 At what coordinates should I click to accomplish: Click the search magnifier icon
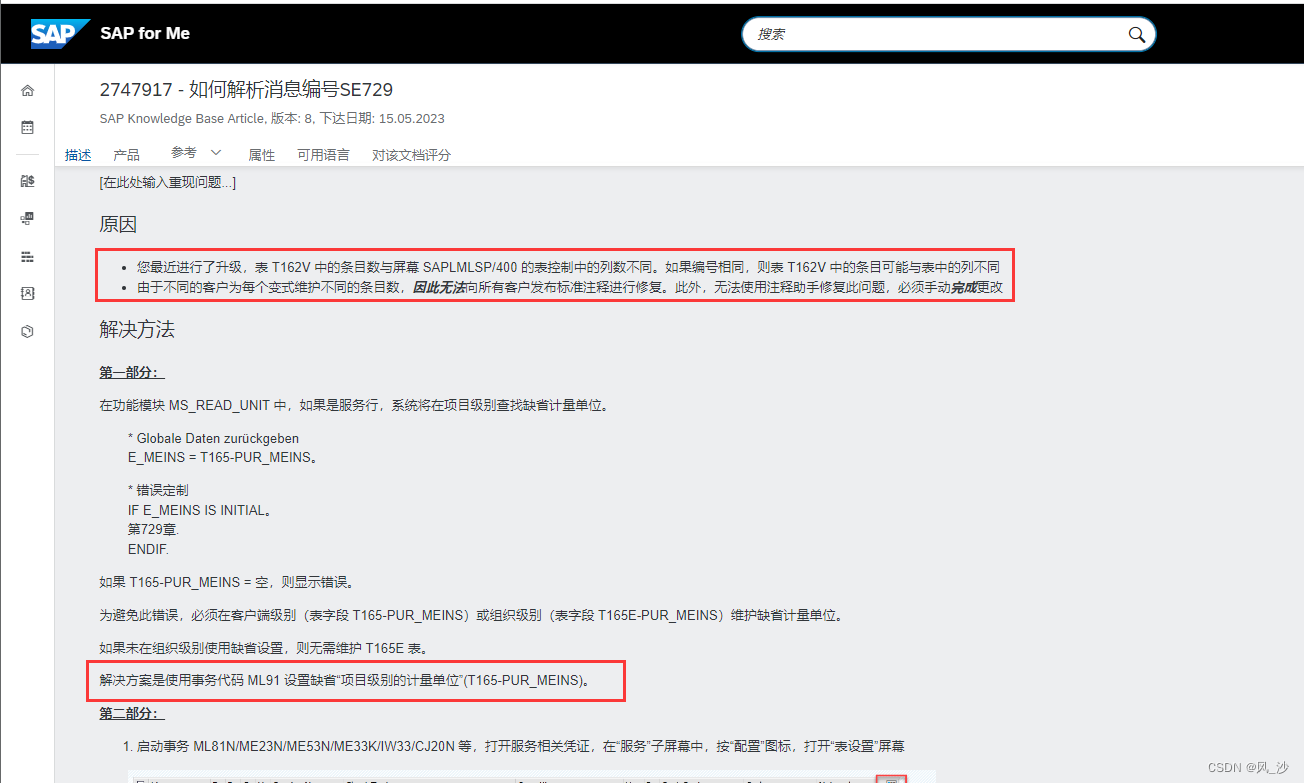tap(1136, 34)
